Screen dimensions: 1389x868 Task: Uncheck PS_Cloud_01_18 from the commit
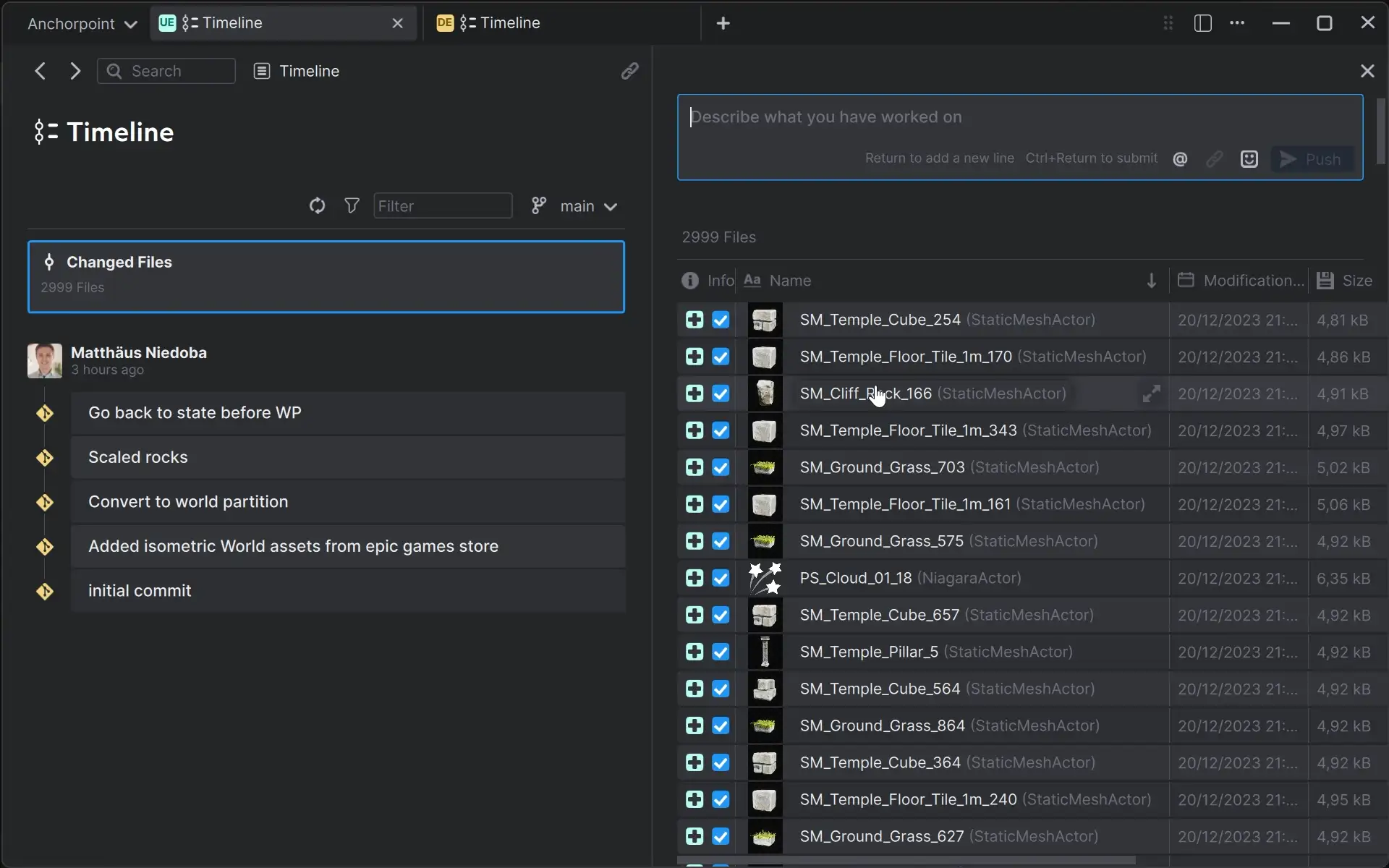(x=721, y=578)
